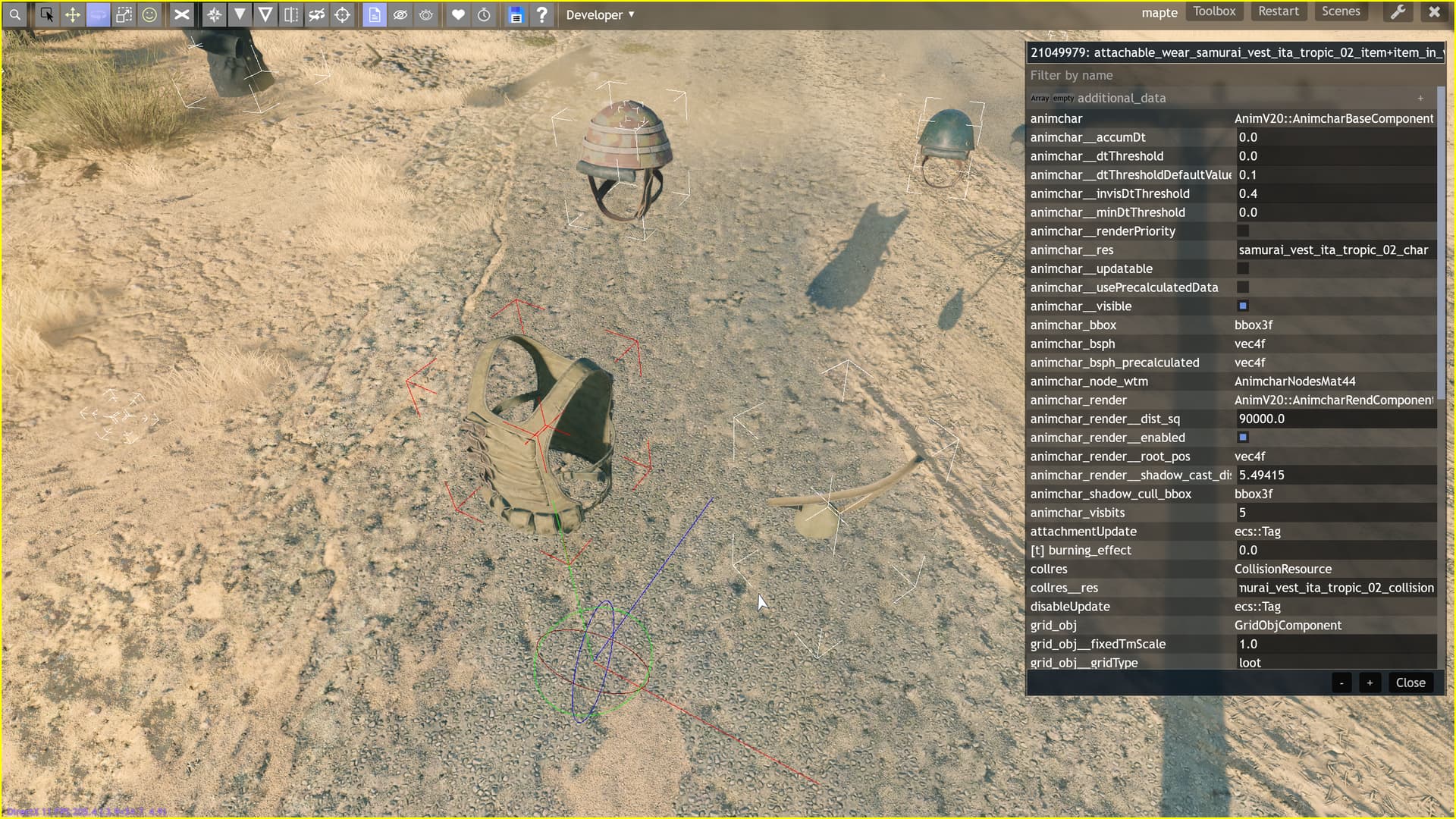
Task: Select the cursor selection tool
Action: pyautogui.click(x=47, y=14)
